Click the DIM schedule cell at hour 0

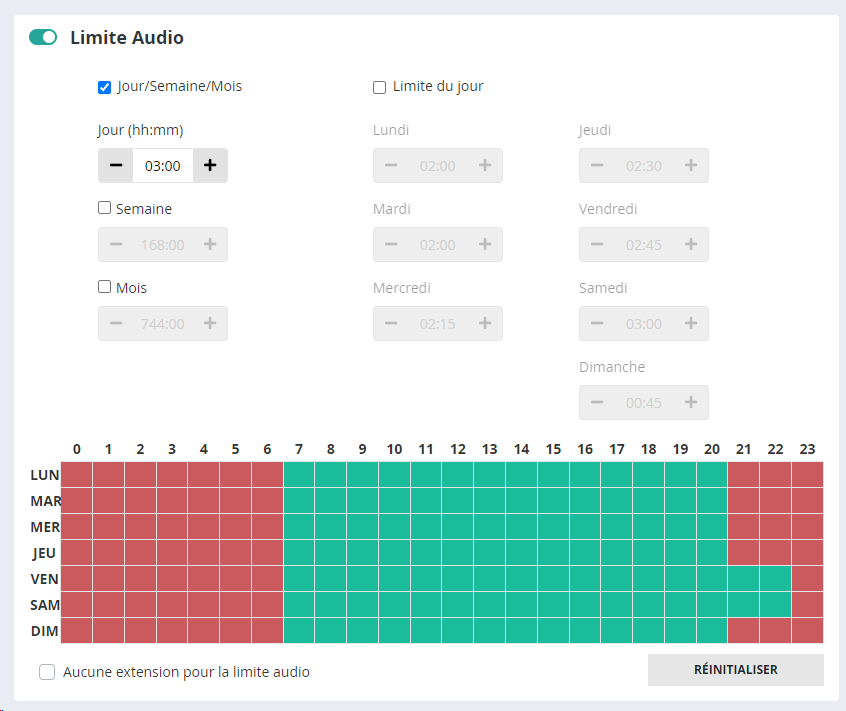pos(77,631)
